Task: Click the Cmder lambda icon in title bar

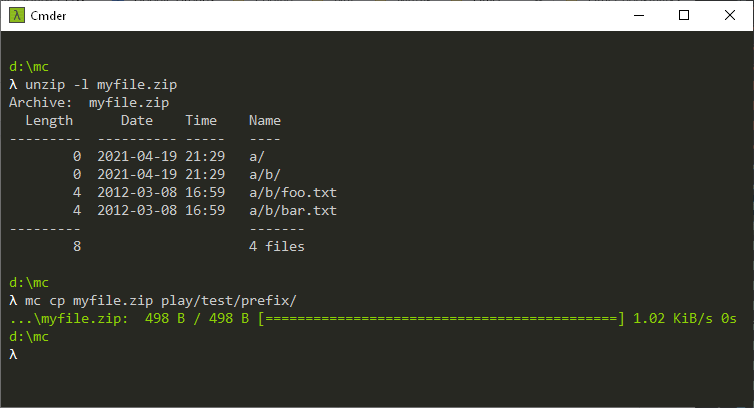Action: 17,15
